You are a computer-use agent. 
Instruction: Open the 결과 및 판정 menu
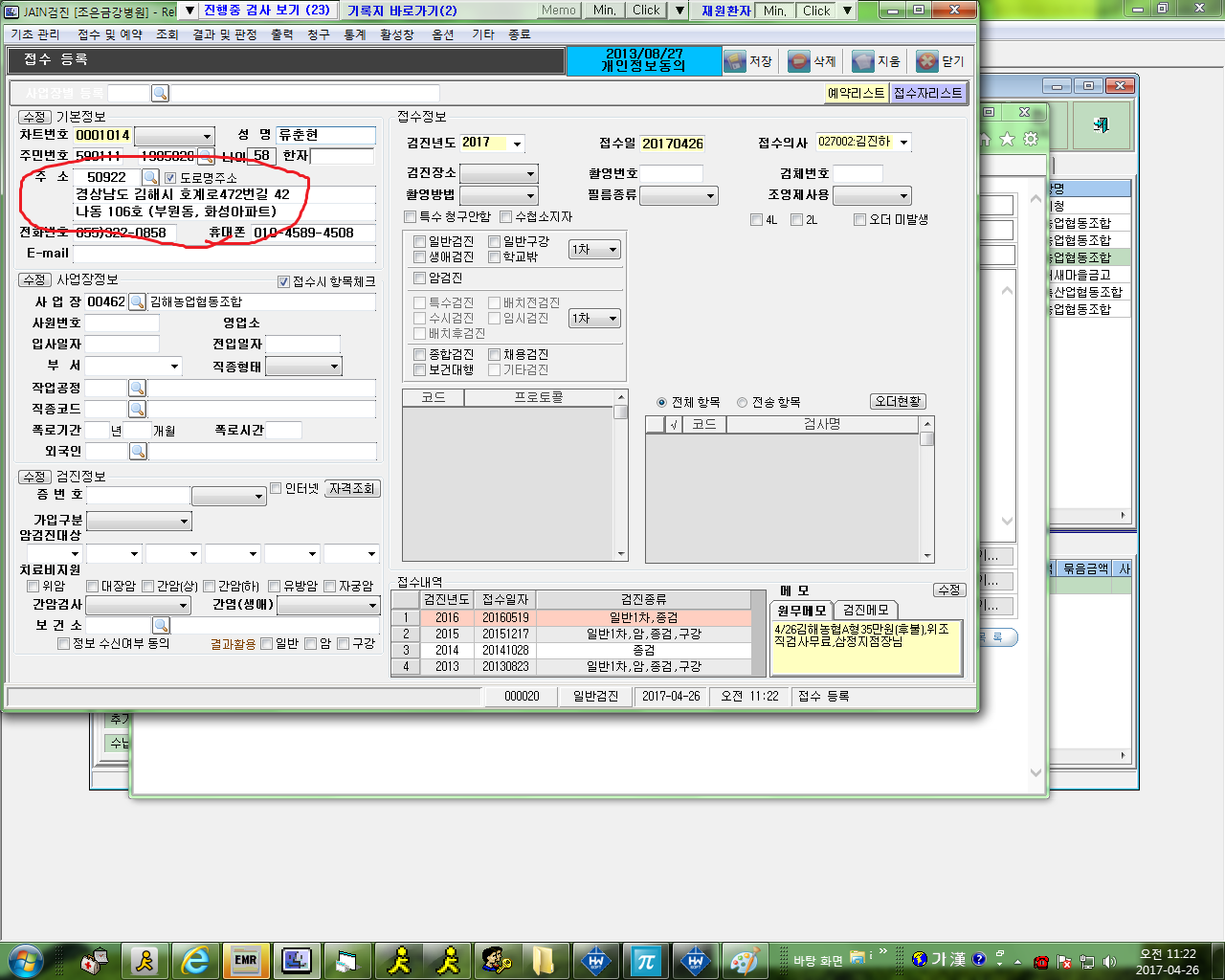225,34
